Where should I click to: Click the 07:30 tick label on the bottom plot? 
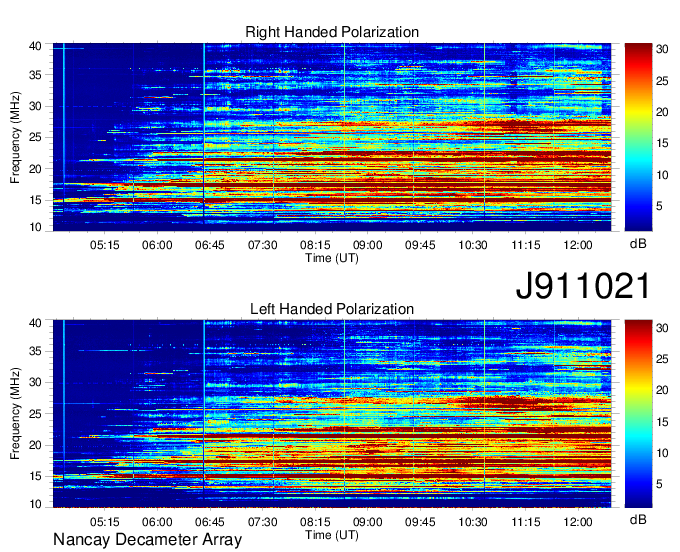tap(262, 522)
